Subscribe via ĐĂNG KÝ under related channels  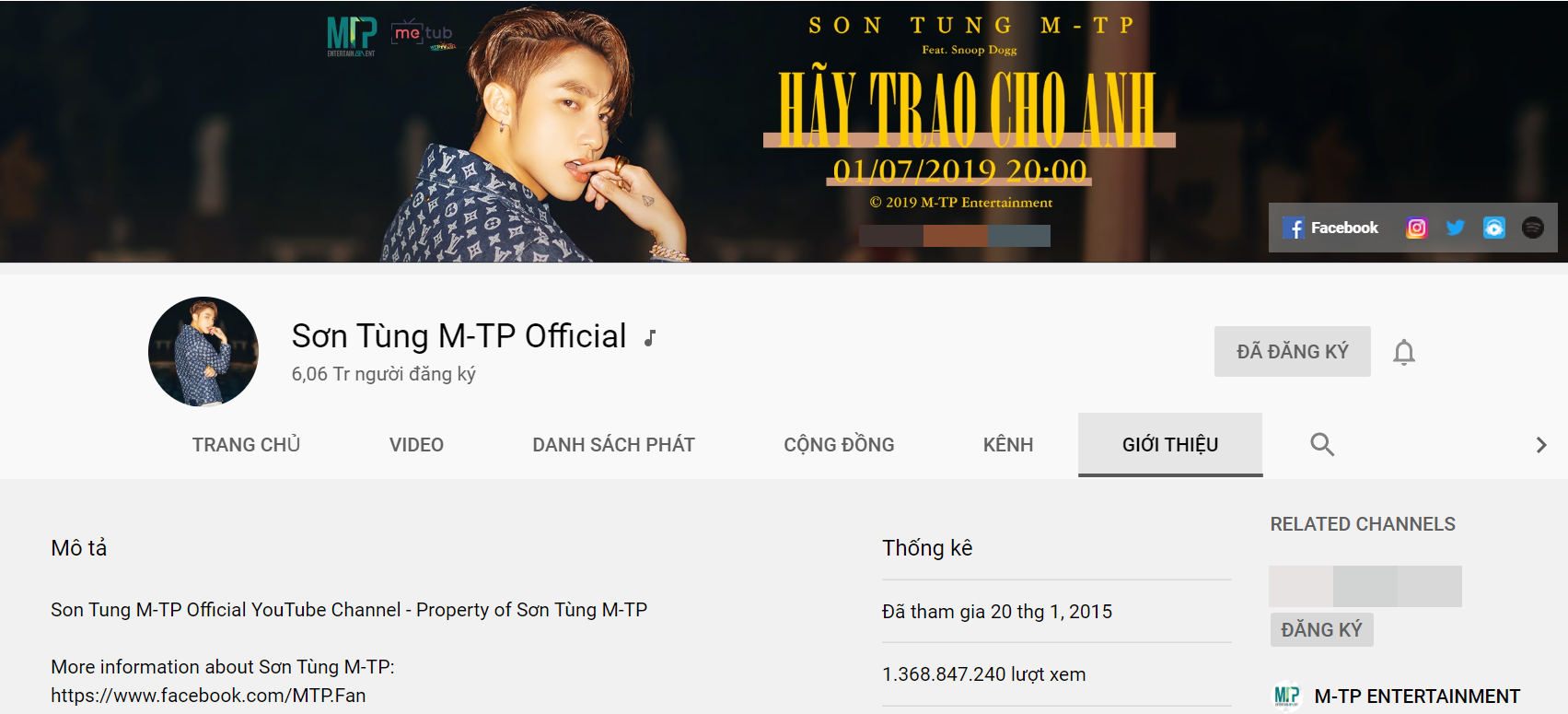click(1321, 629)
